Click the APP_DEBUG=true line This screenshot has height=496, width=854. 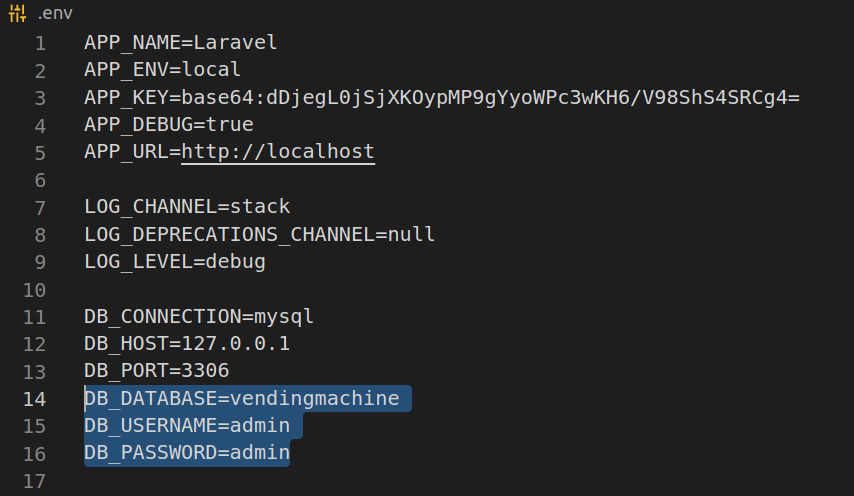(x=168, y=125)
